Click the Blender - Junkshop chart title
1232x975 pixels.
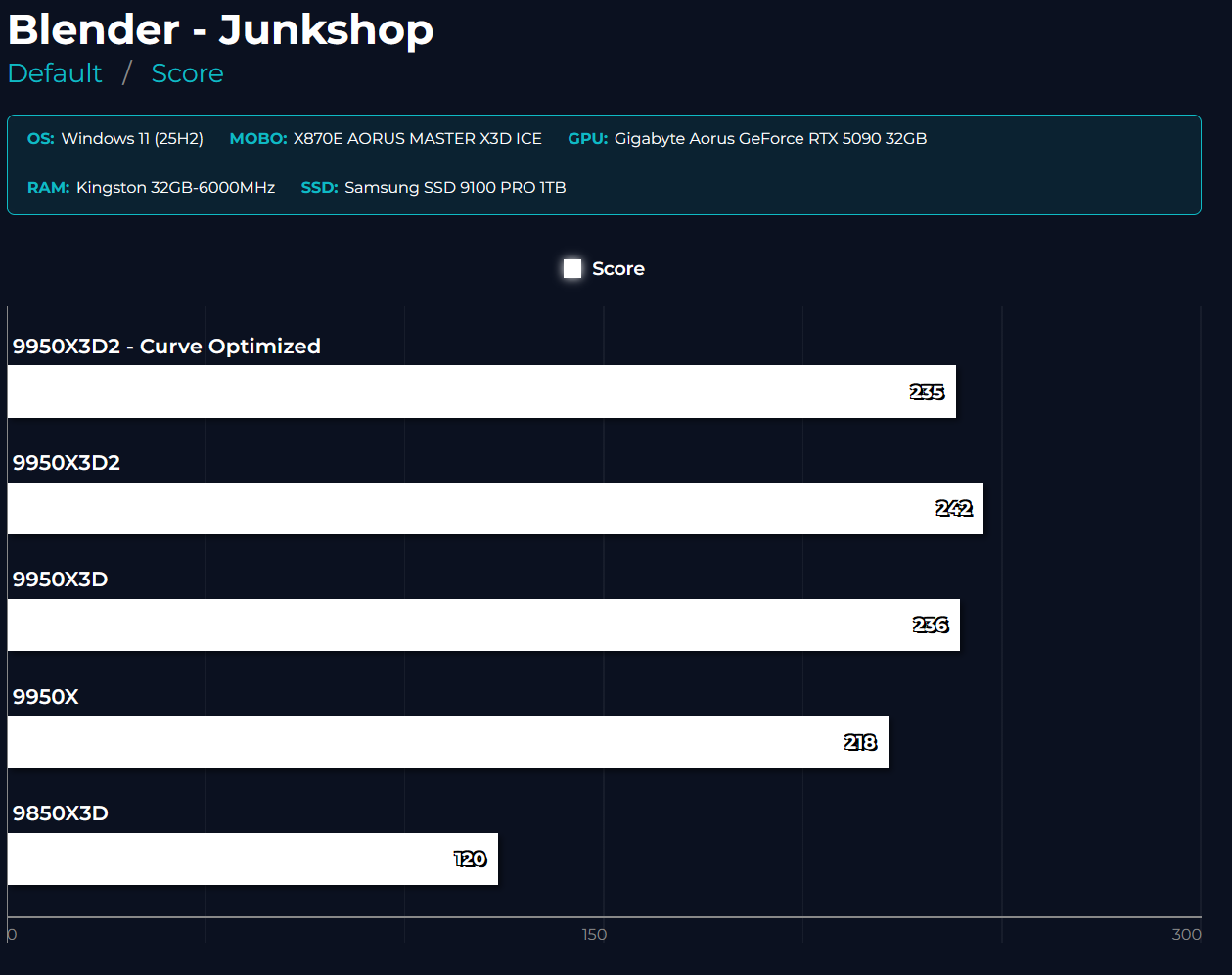coord(221,29)
